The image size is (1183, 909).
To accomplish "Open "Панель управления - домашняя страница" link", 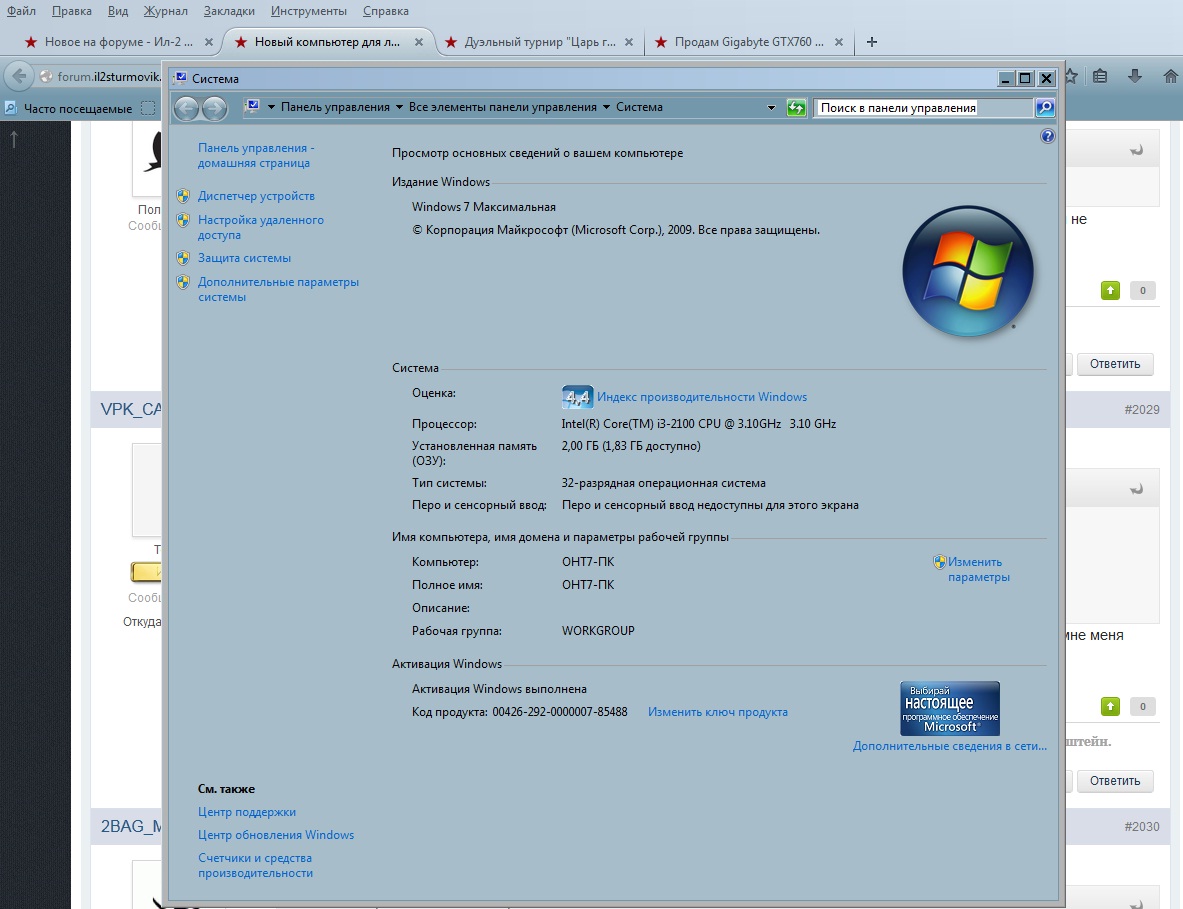I will [256, 155].
